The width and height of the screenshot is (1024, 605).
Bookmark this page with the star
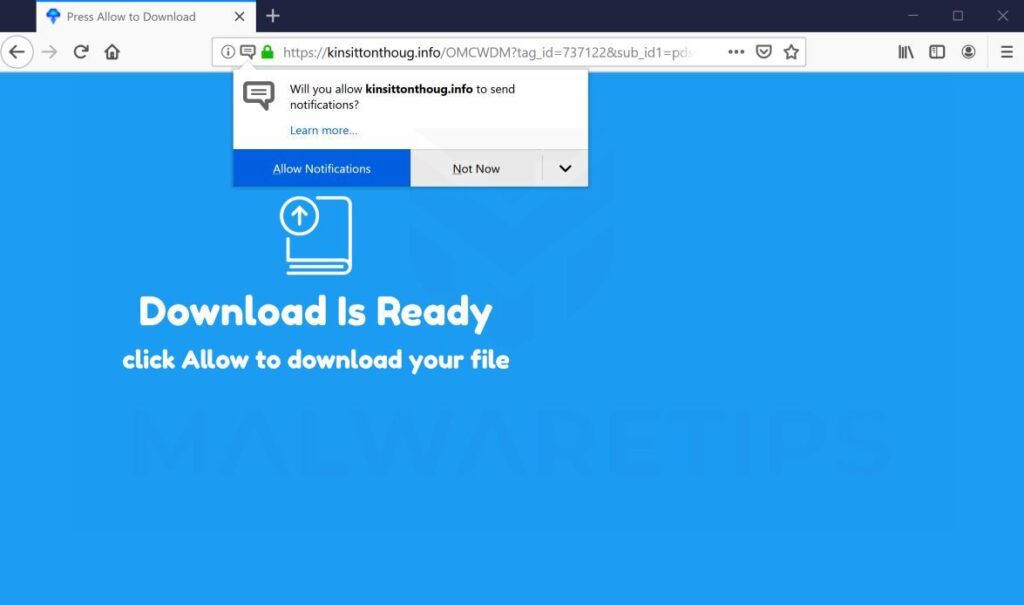click(x=791, y=51)
